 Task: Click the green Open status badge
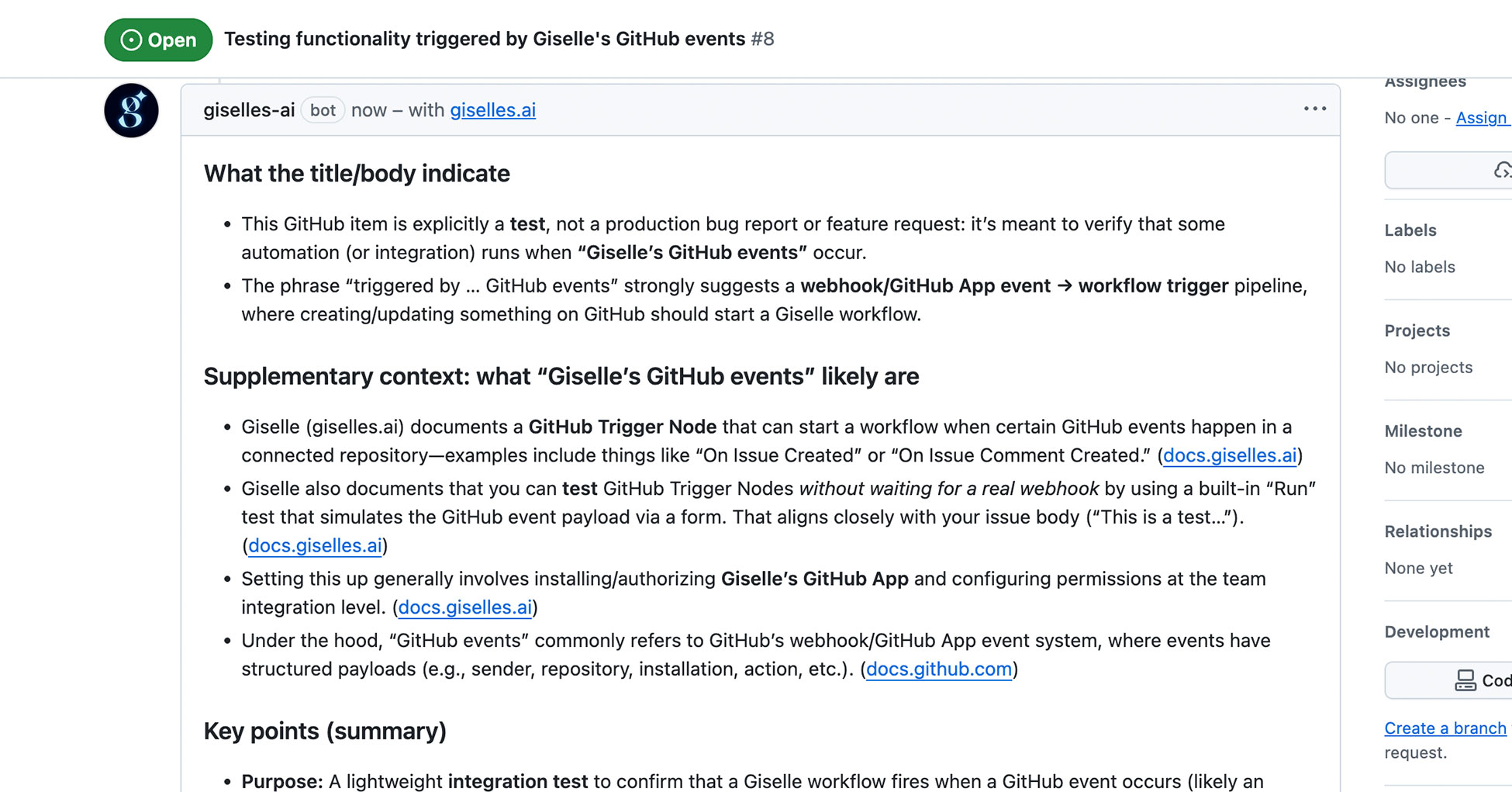[x=158, y=40]
